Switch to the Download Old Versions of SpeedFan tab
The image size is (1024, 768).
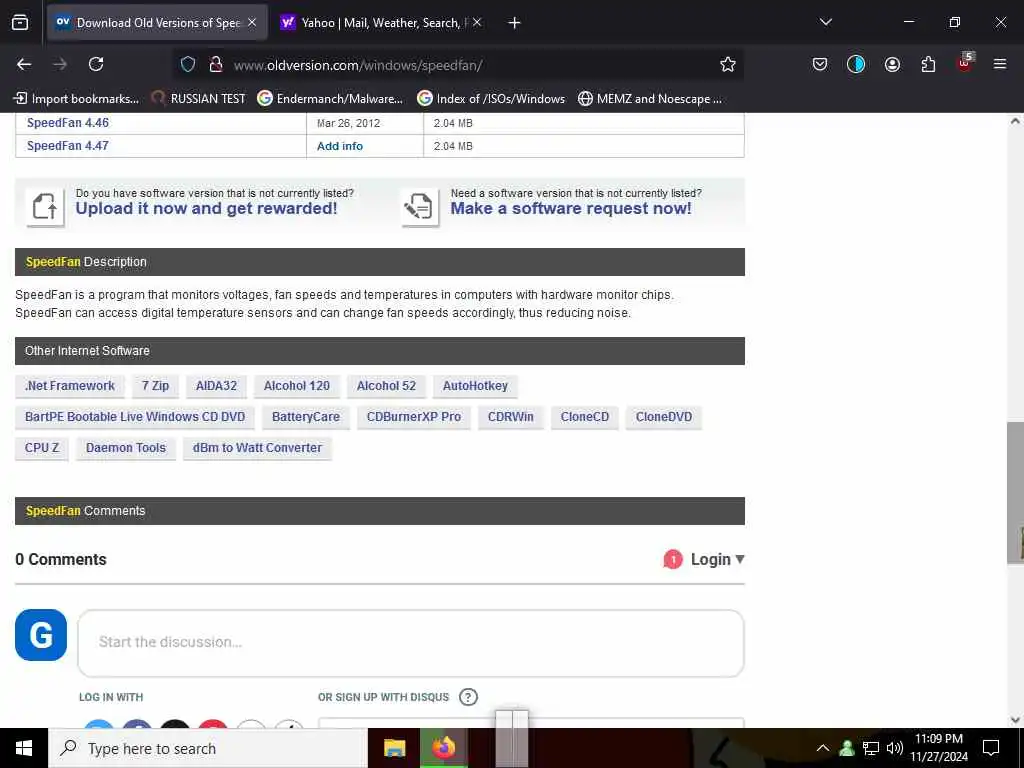pos(157,23)
